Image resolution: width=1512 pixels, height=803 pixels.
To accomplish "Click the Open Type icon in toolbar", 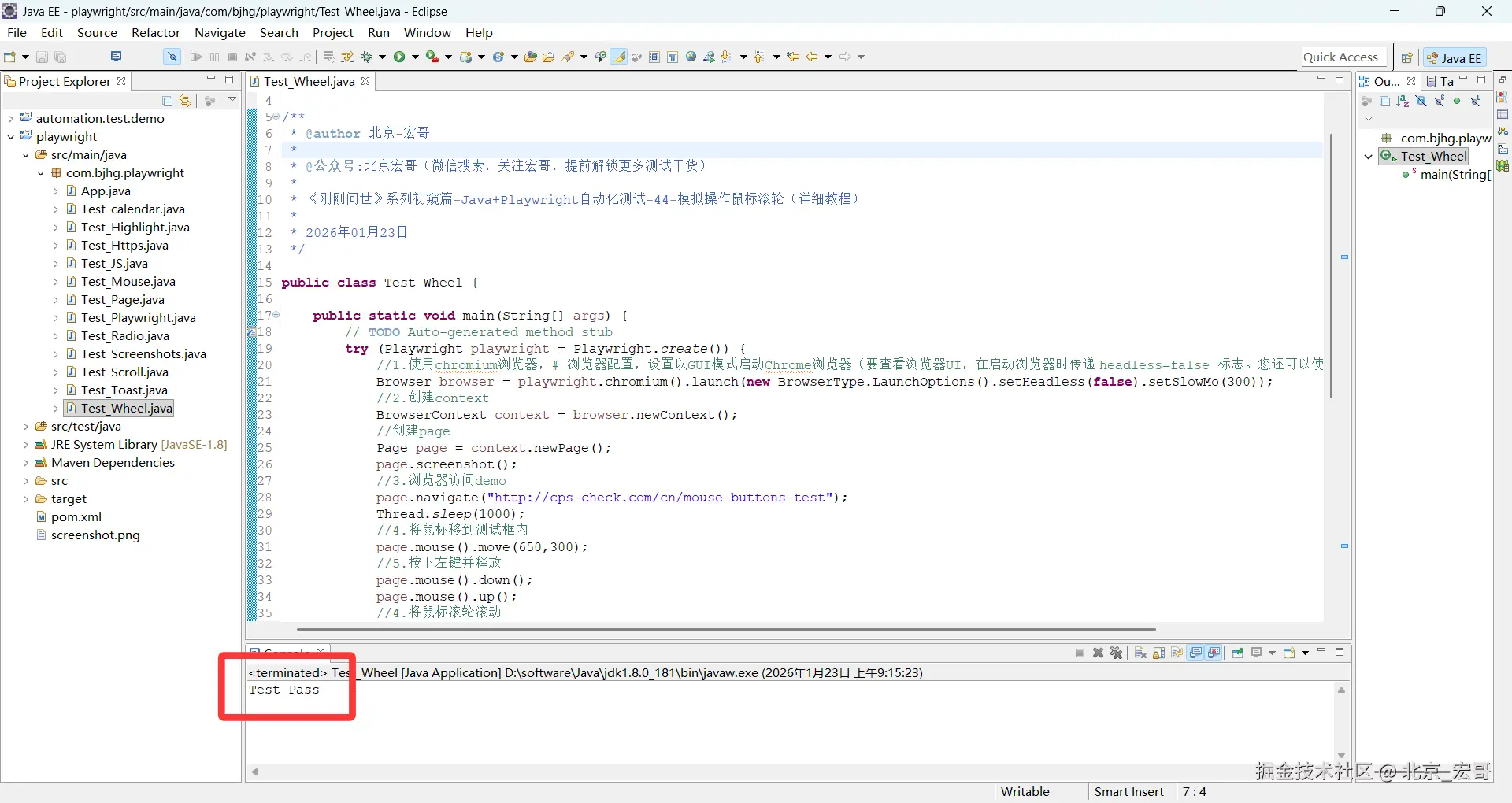I will tap(530, 57).
